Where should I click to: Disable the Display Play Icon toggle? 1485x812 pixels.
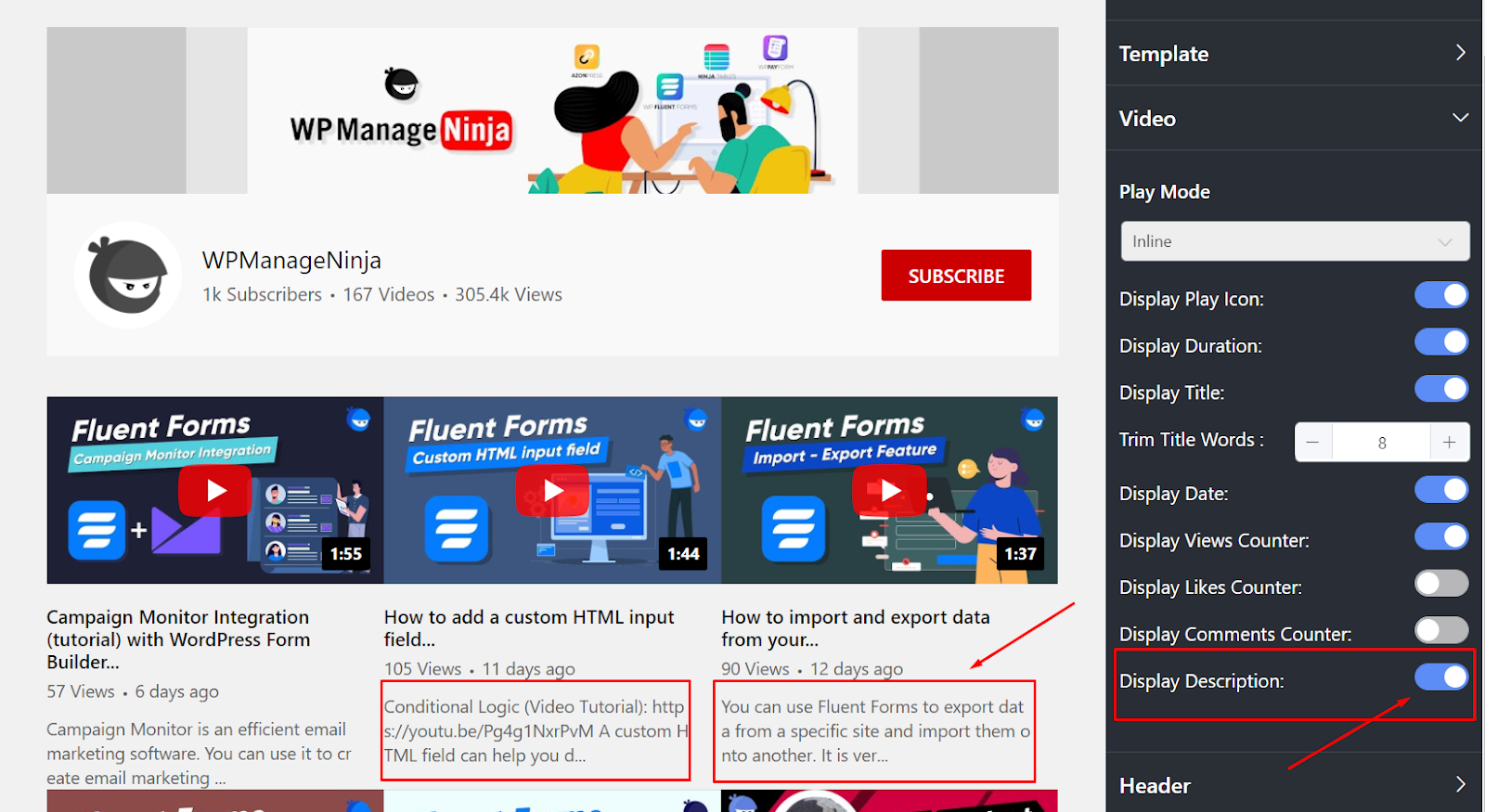pyautogui.click(x=1441, y=295)
